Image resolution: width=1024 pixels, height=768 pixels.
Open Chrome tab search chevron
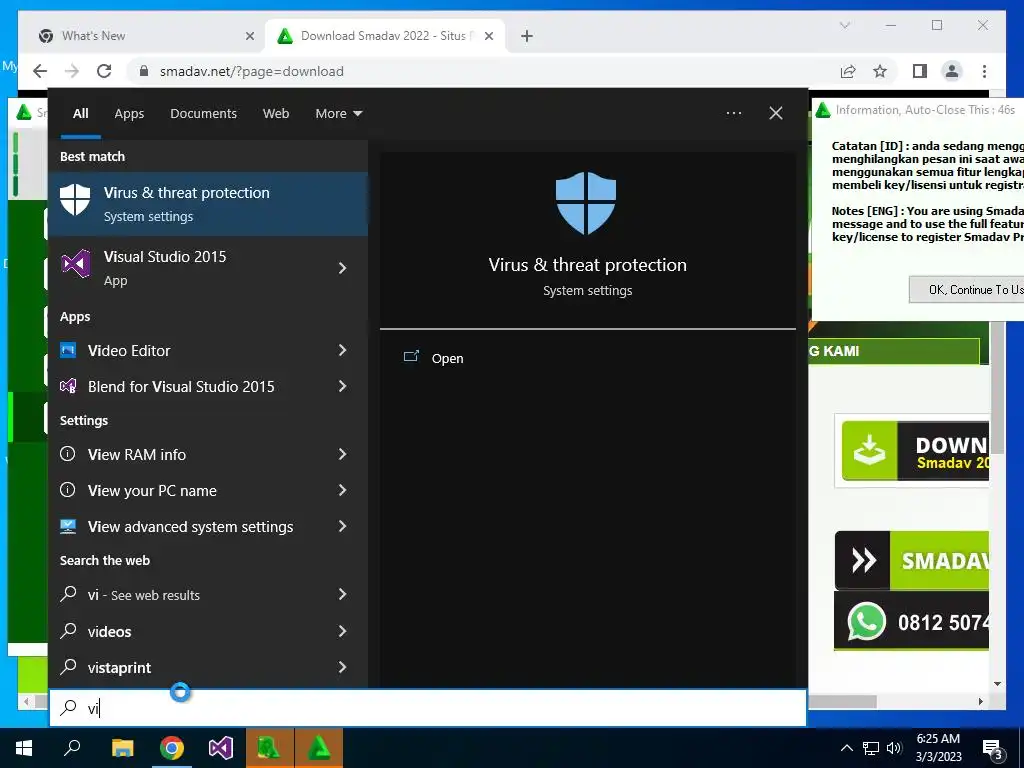tap(845, 25)
